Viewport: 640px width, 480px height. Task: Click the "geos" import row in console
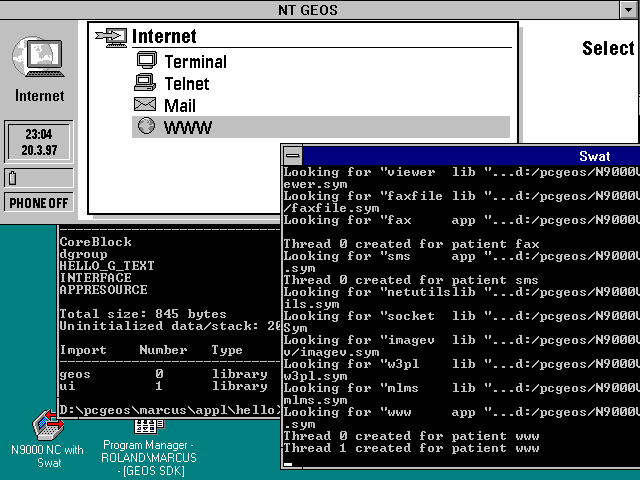(163, 374)
